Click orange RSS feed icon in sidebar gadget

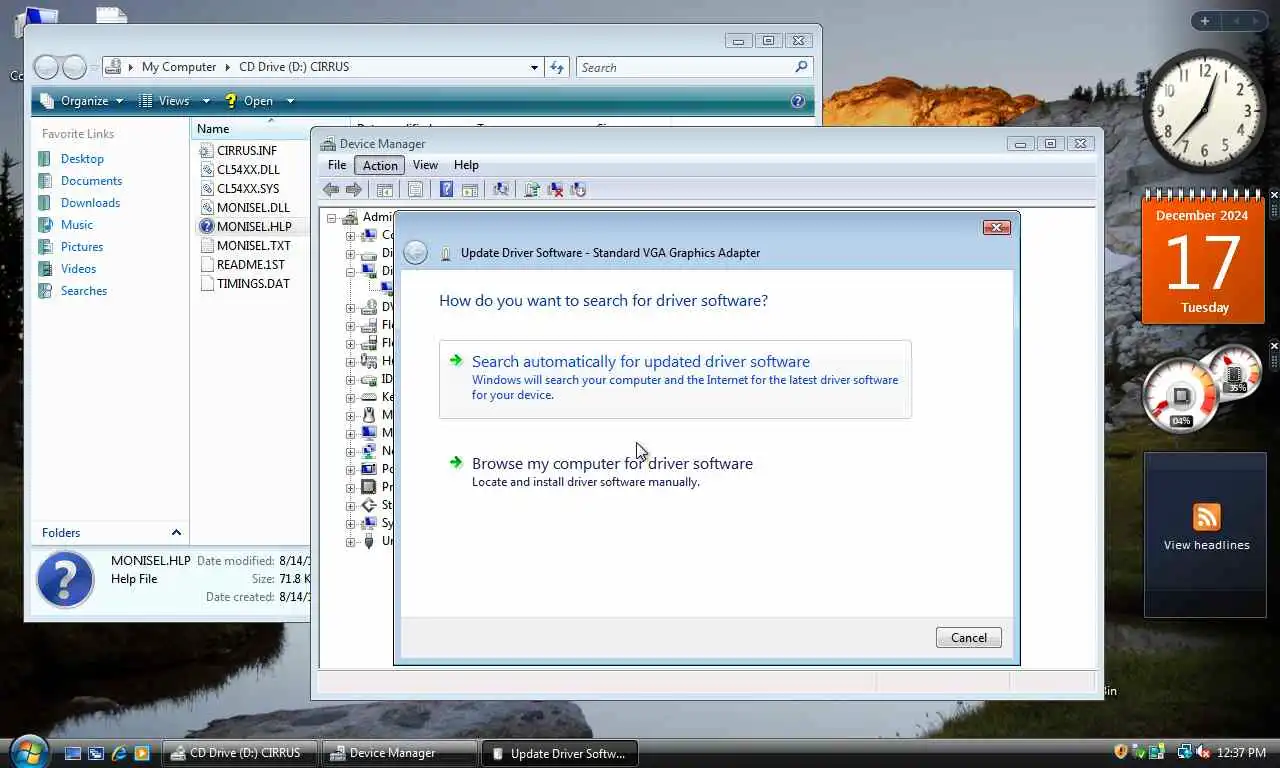pyautogui.click(x=1206, y=517)
